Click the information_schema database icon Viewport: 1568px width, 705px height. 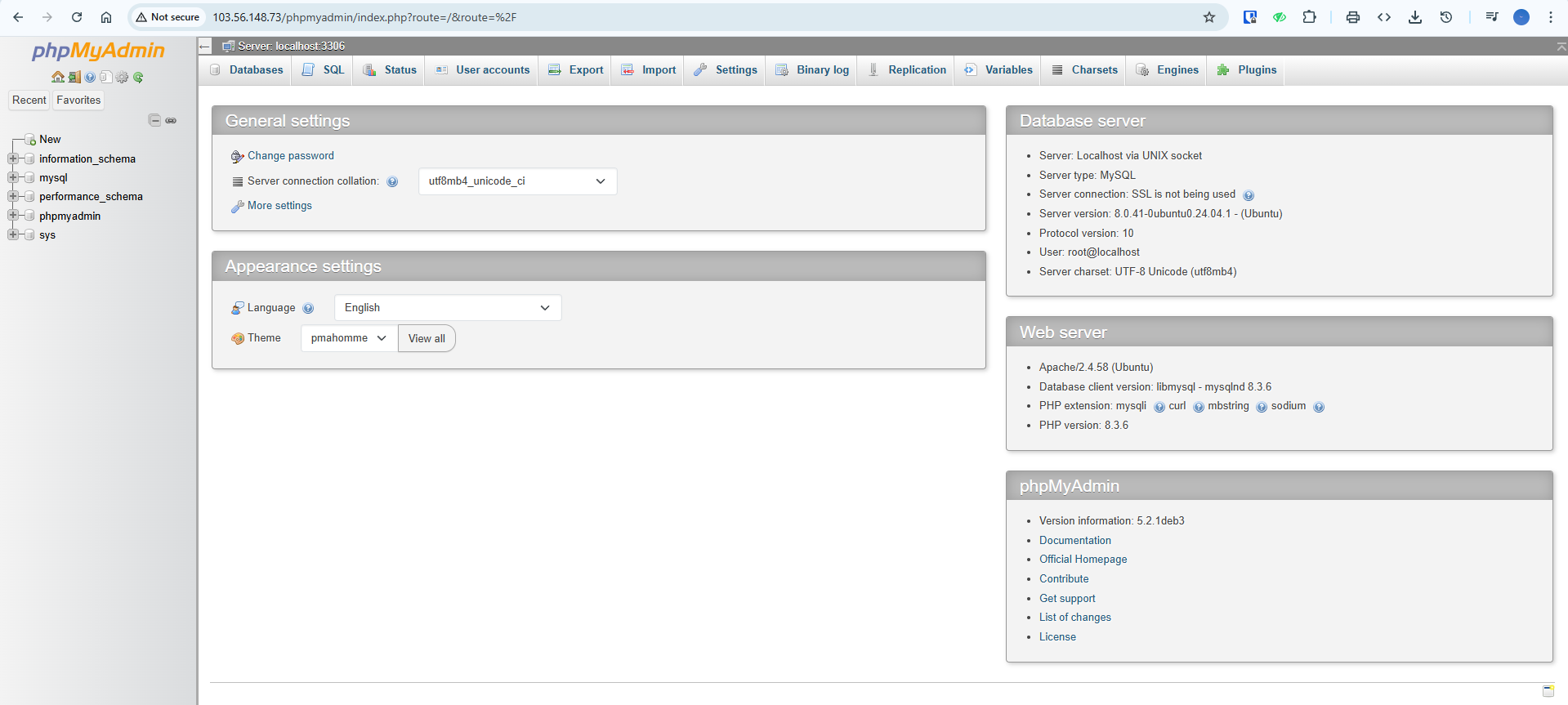point(30,158)
